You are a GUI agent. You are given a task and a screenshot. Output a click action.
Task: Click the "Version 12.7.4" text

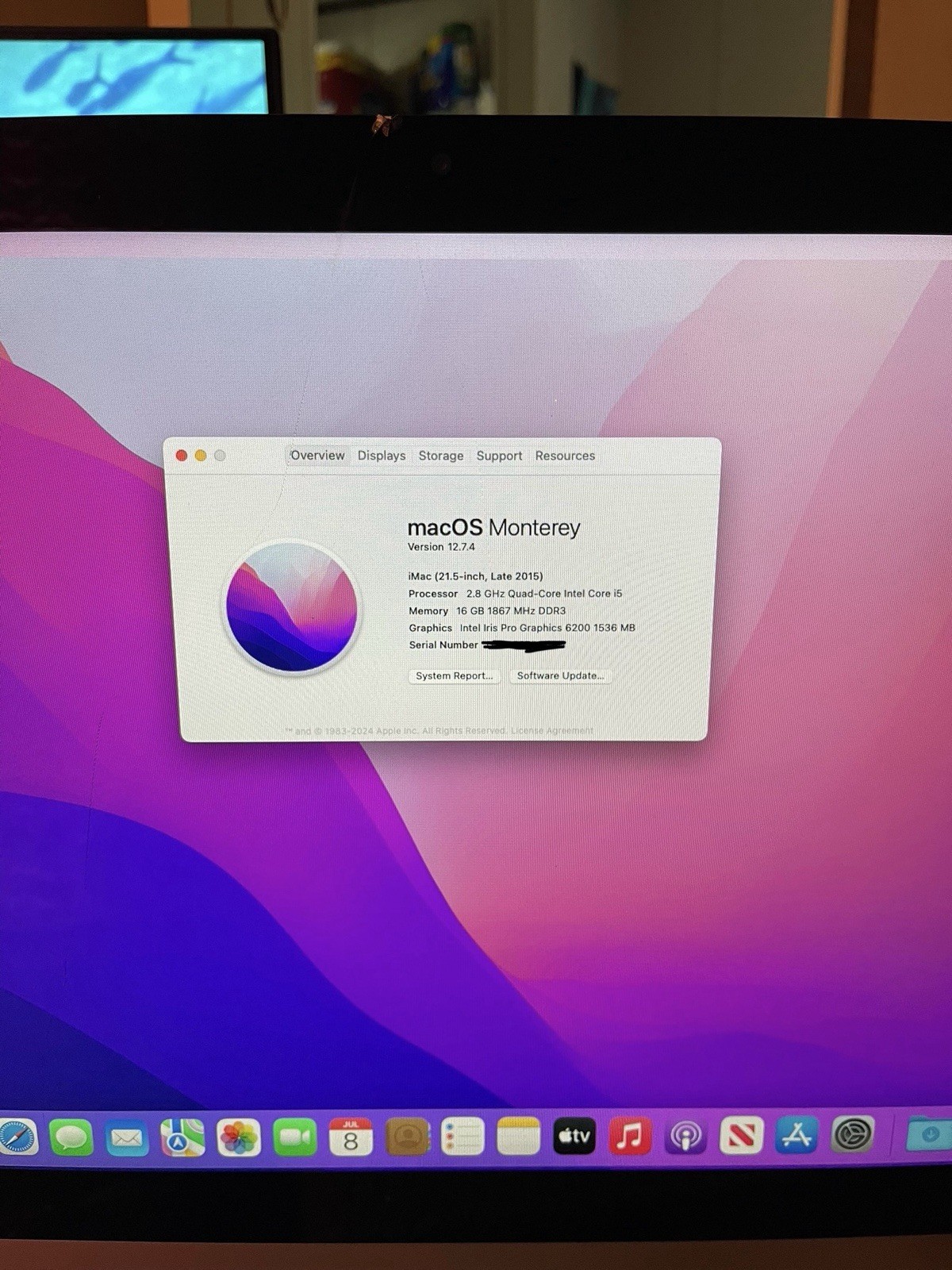point(441,547)
